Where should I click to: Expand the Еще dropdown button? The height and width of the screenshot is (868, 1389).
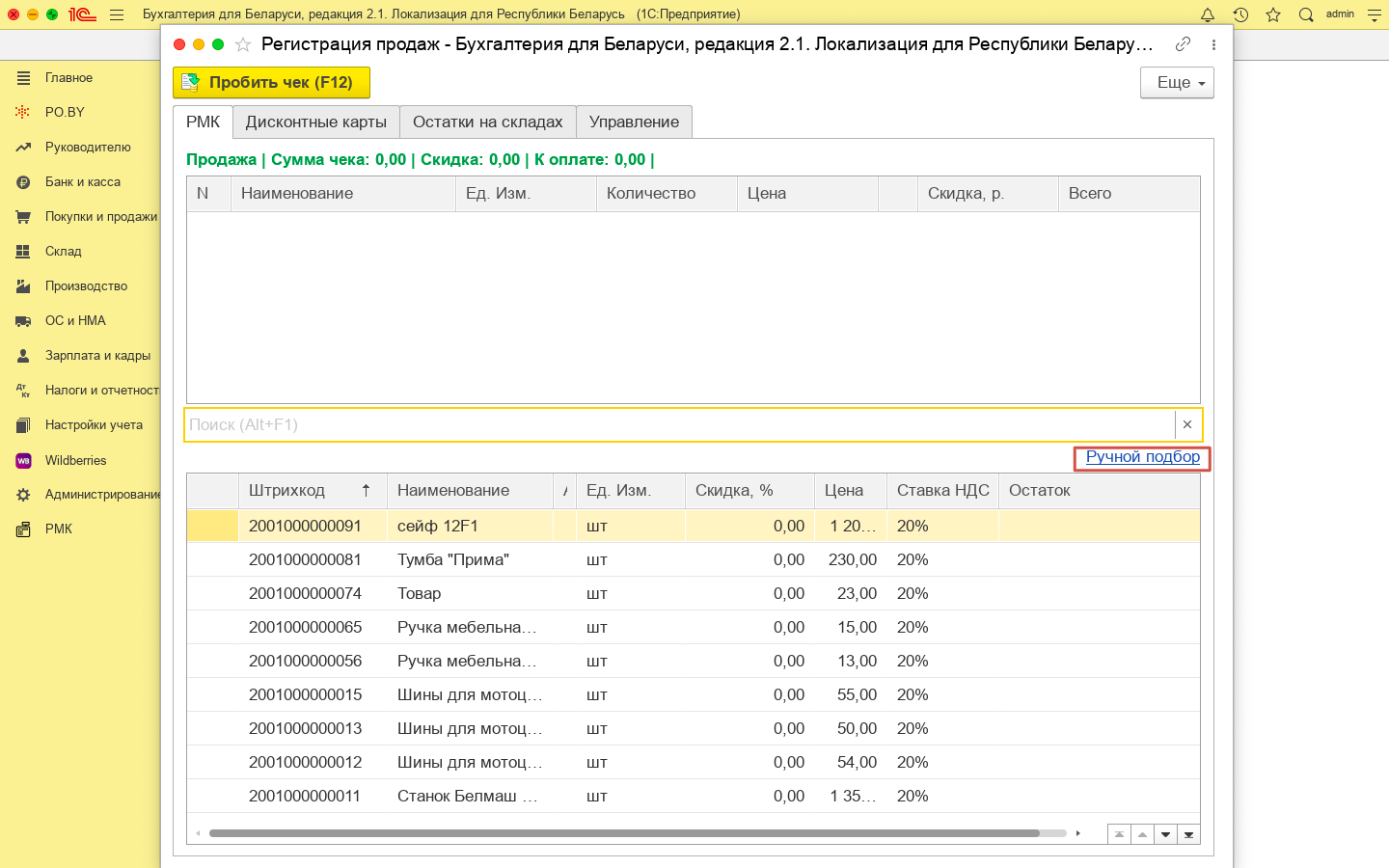tap(1176, 83)
